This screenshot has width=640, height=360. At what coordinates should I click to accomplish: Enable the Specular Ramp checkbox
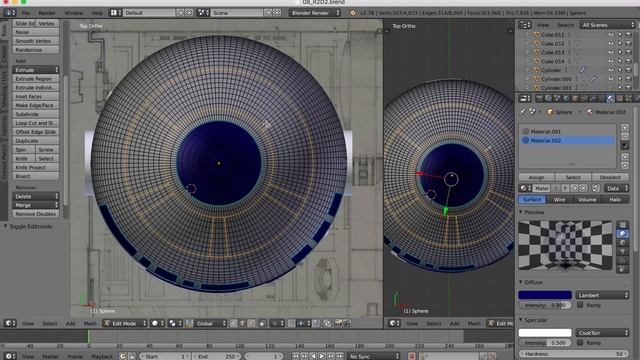[580, 342]
